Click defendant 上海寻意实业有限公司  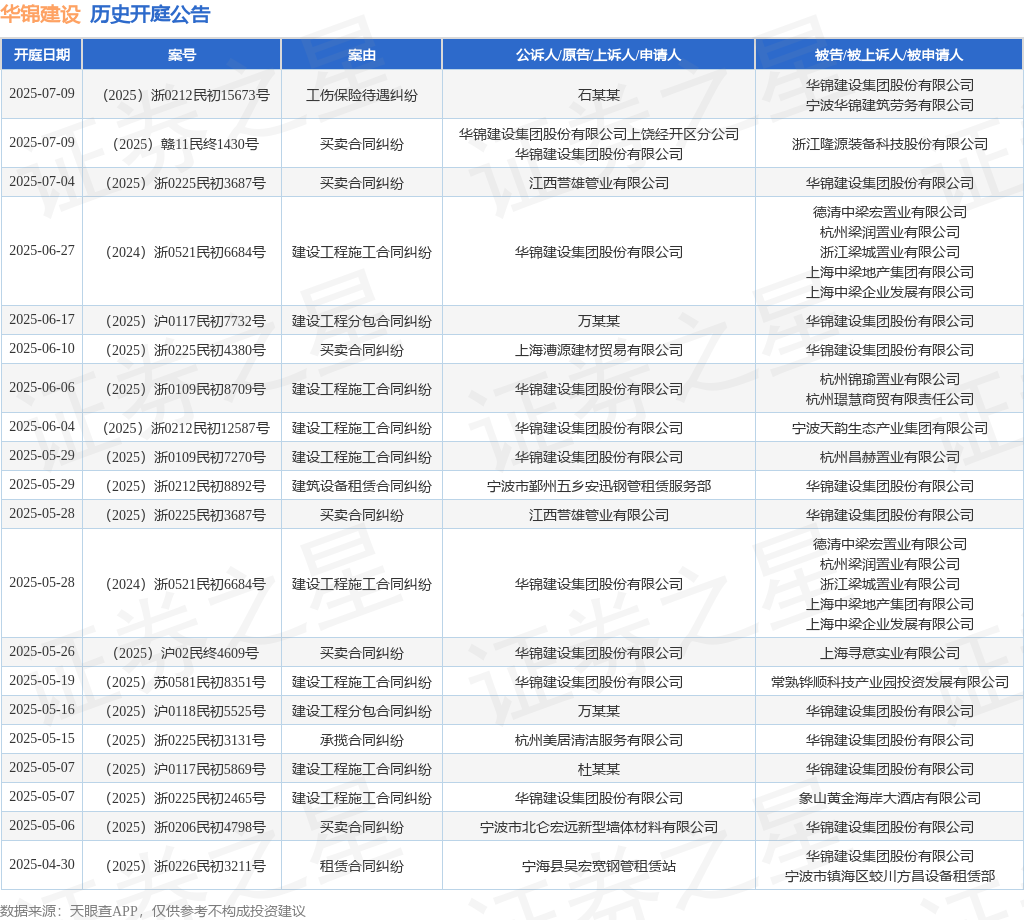[x=889, y=654]
